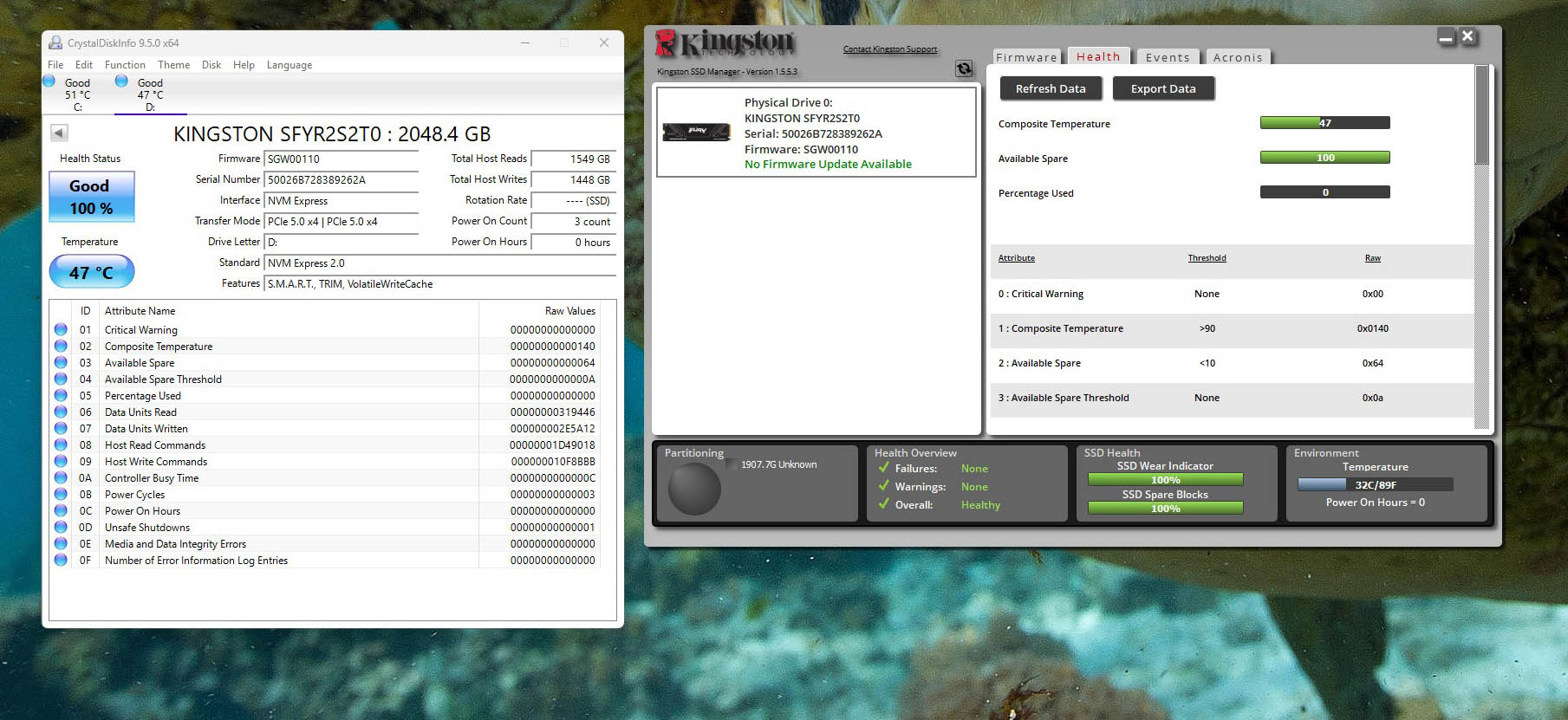The height and width of the screenshot is (720, 1568).
Task: Open the Contact Kingston Support link
Action: coord(890,49)
